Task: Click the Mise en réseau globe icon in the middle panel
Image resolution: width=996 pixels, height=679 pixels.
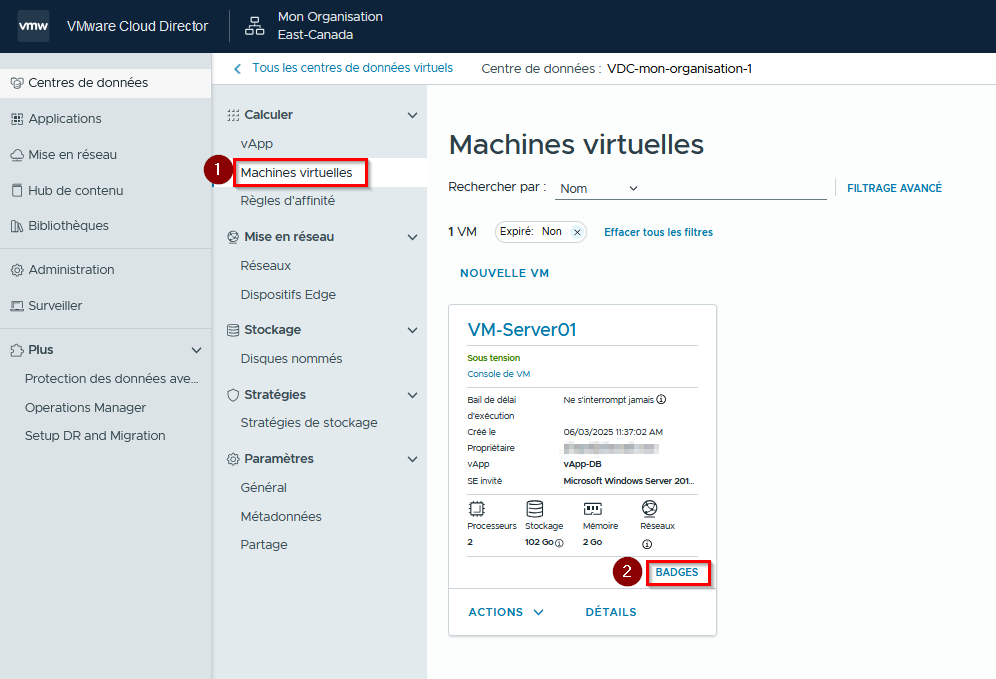Action: [233, 237]
